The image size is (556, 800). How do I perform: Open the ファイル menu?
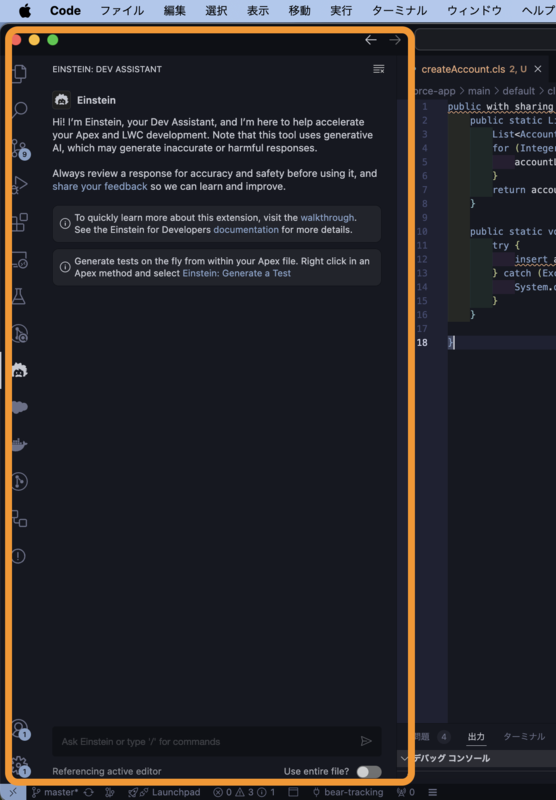click(122, 11)
